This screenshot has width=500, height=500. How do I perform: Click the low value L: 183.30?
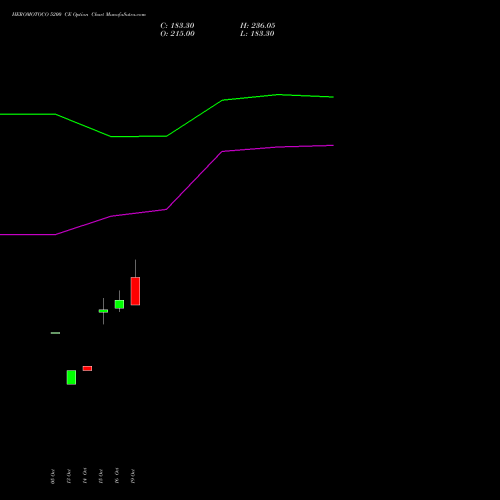point(257,34)
